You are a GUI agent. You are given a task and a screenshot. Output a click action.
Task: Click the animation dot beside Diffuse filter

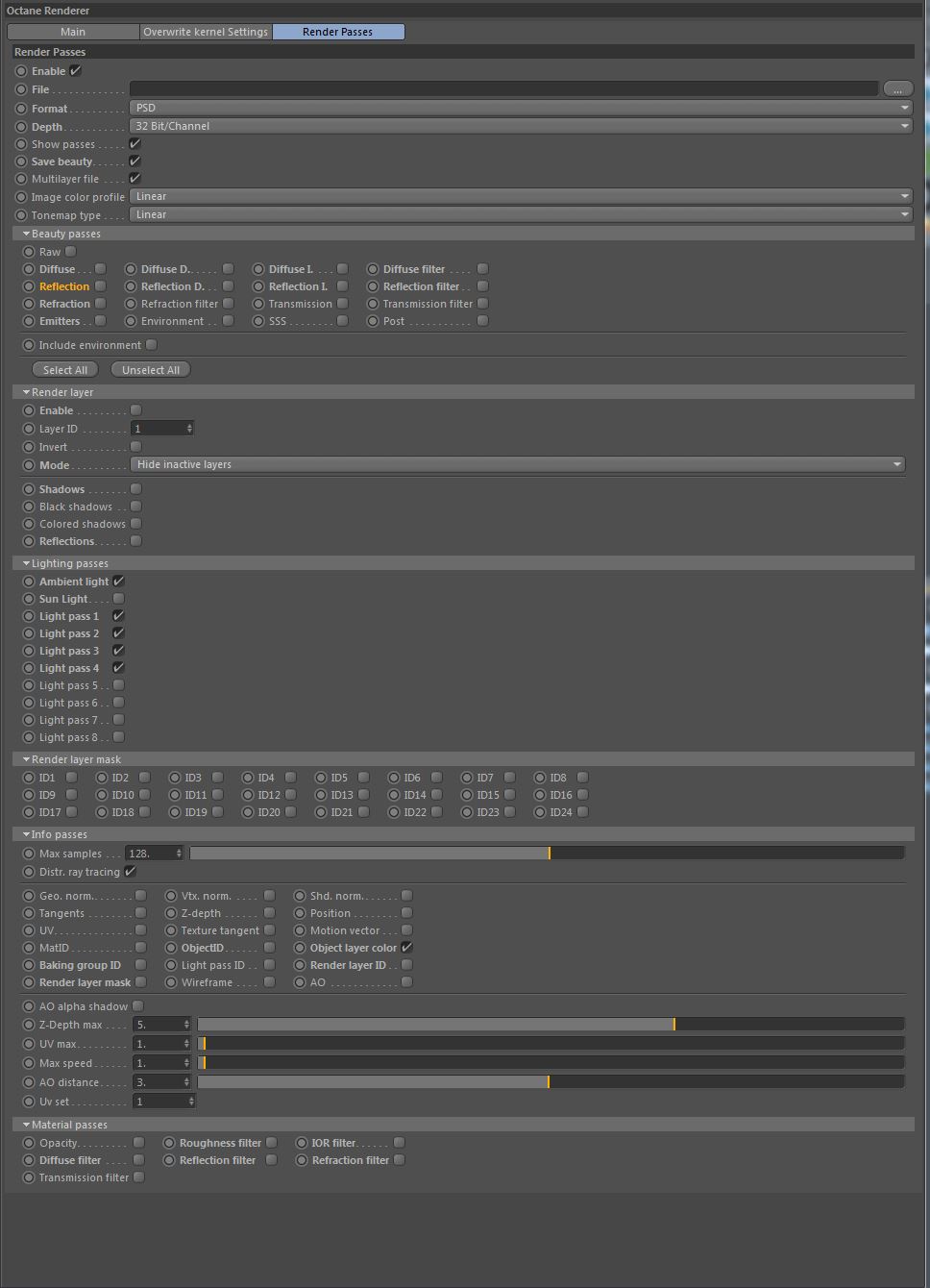click(x=373, y=269)
